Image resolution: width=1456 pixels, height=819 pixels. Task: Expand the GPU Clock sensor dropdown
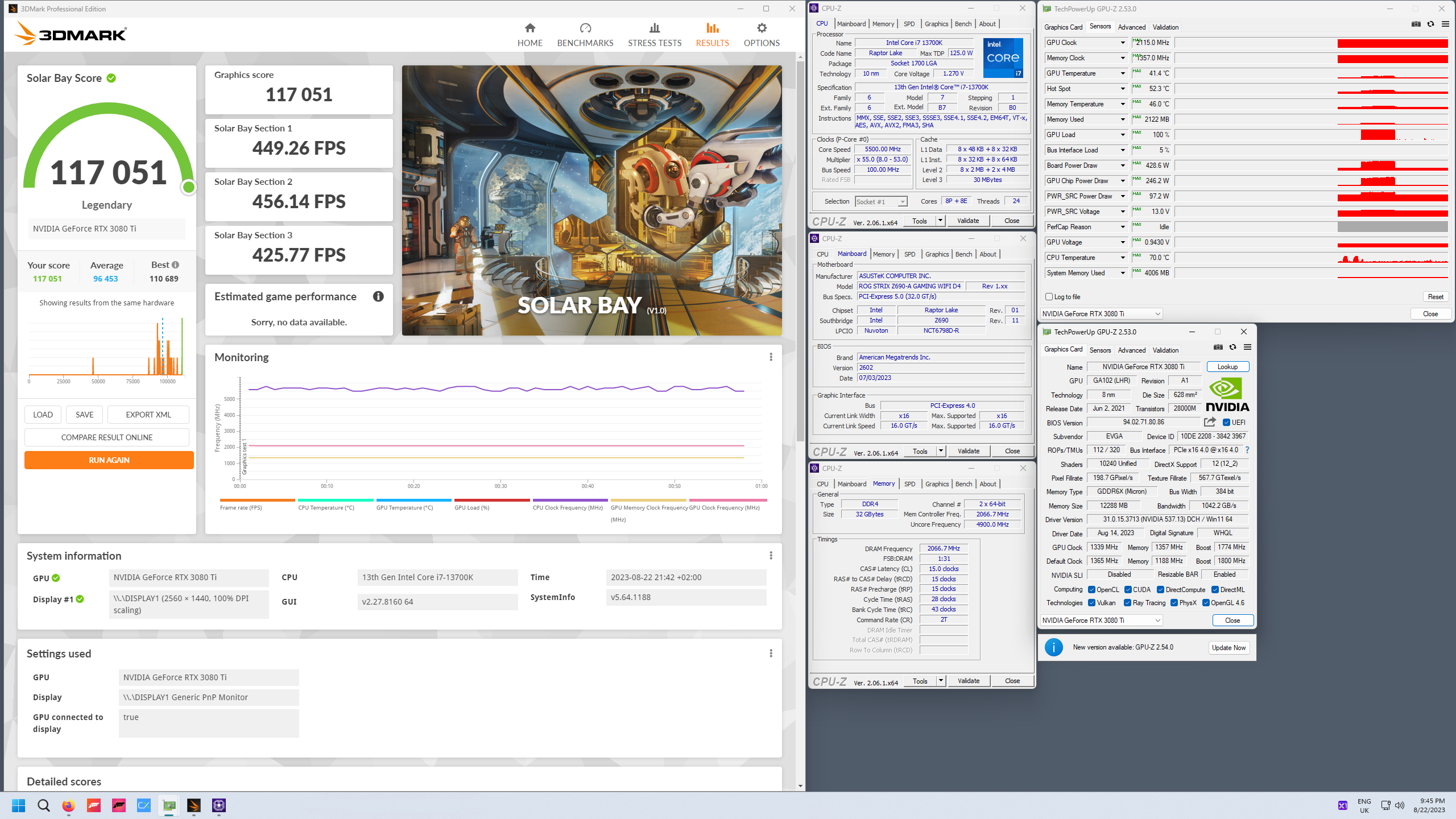(1123, 43)
